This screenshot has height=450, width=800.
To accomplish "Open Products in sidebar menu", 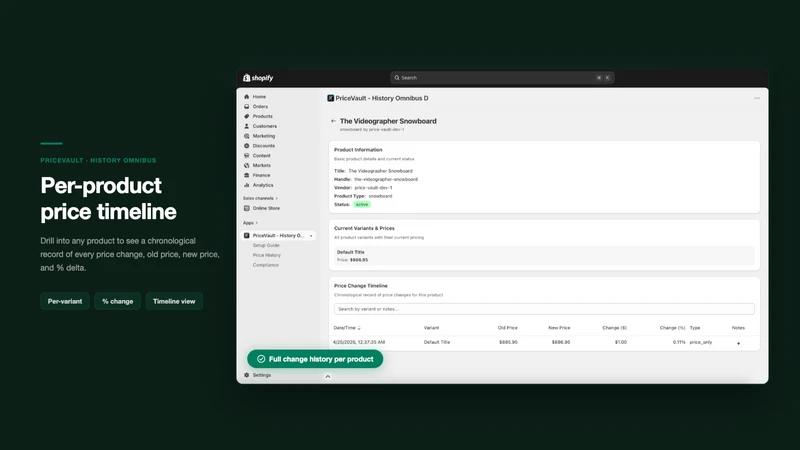I will [x=263, y=116].
